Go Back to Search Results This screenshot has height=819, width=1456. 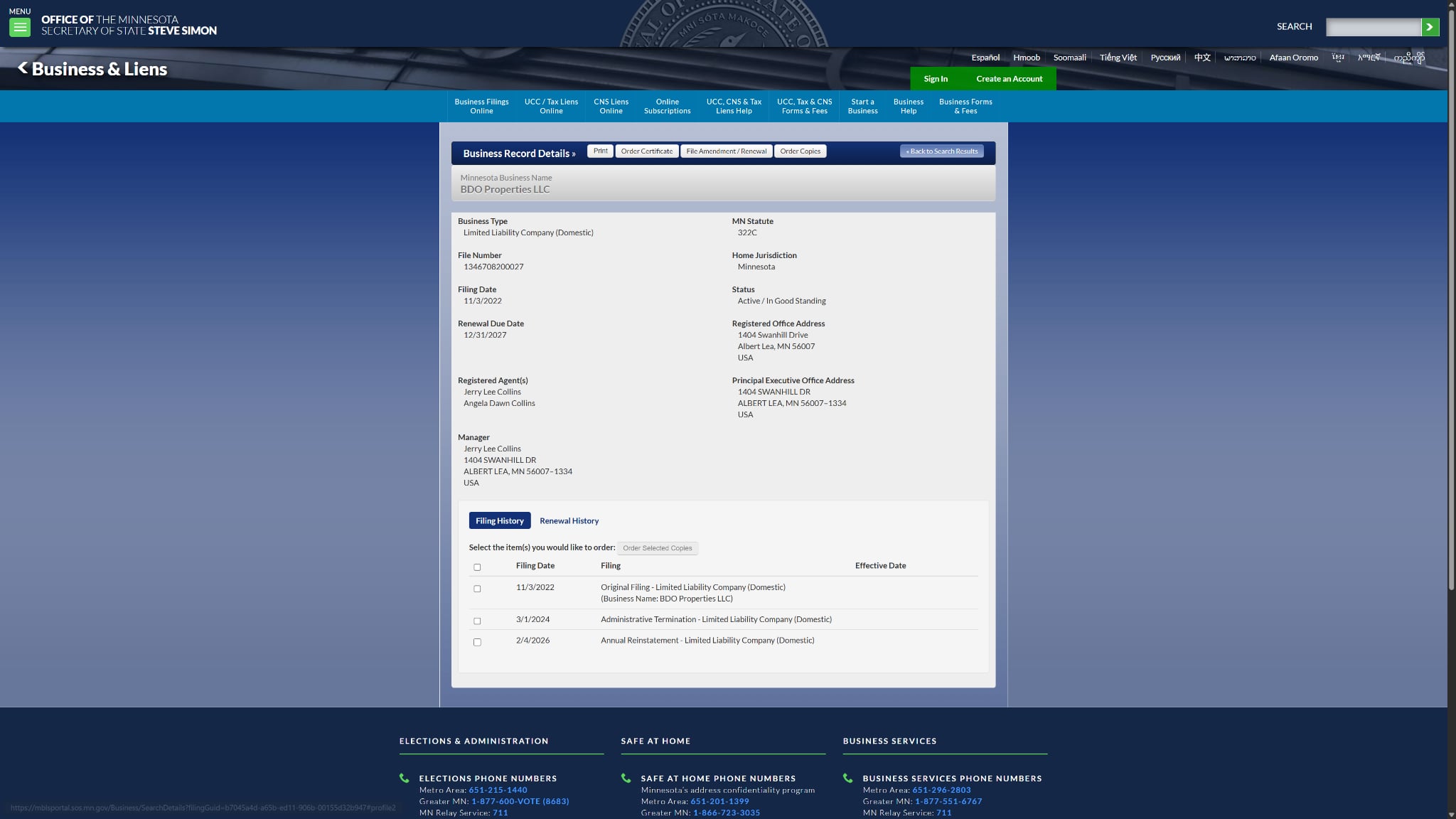pyautogui.click(x=942, y=151)
